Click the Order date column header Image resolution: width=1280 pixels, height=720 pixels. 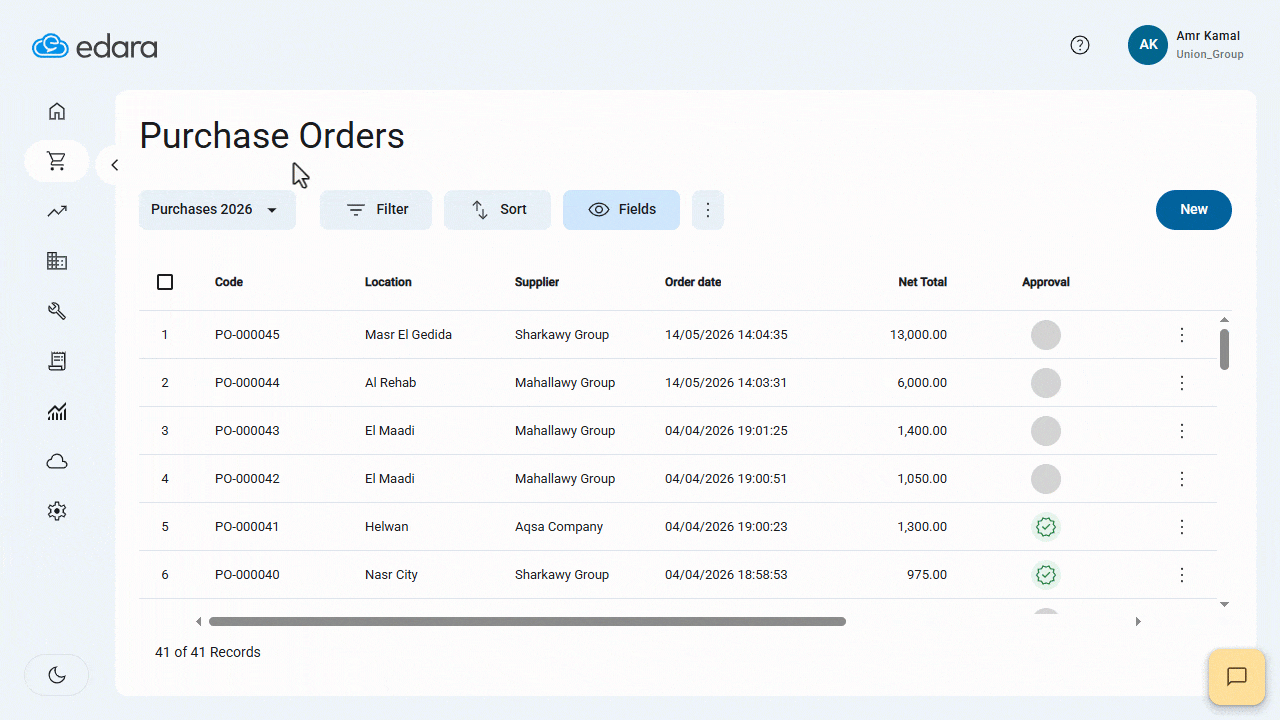coord(693,282)
